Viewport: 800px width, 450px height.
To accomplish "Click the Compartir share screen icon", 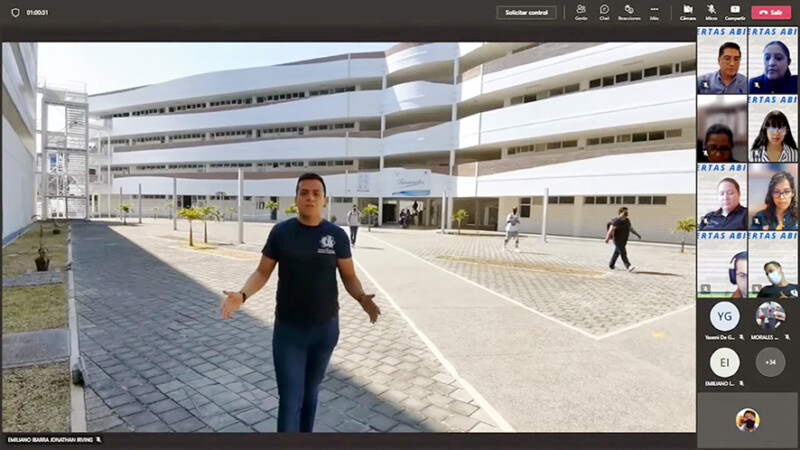I will [734, 12].
